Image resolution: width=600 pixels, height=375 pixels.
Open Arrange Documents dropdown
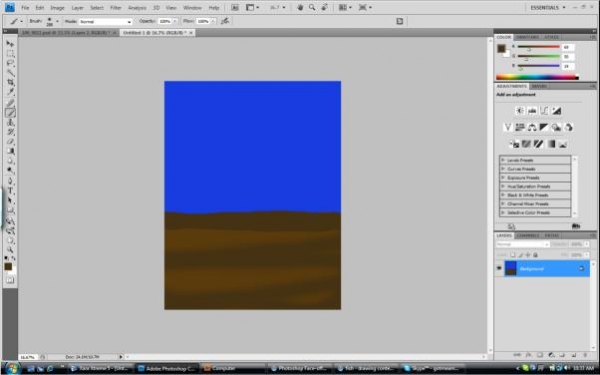pos(346,7)
